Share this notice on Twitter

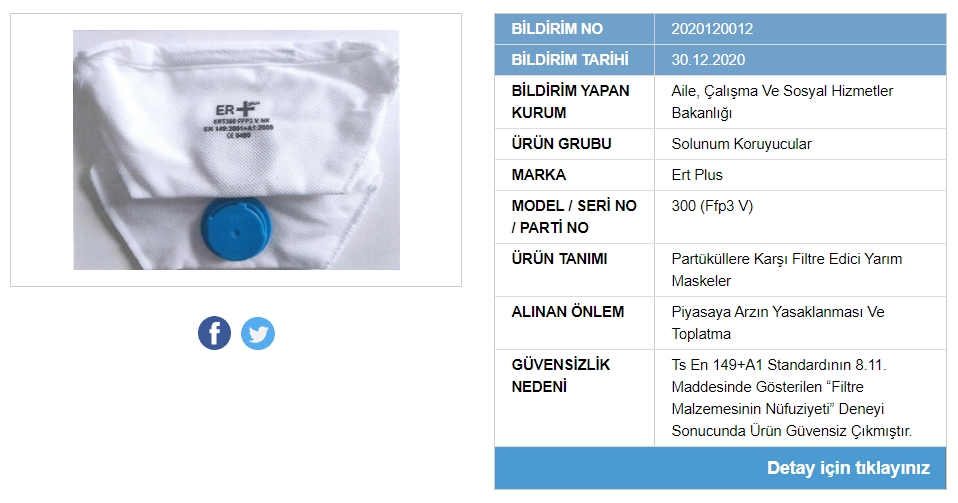point(258,333)
